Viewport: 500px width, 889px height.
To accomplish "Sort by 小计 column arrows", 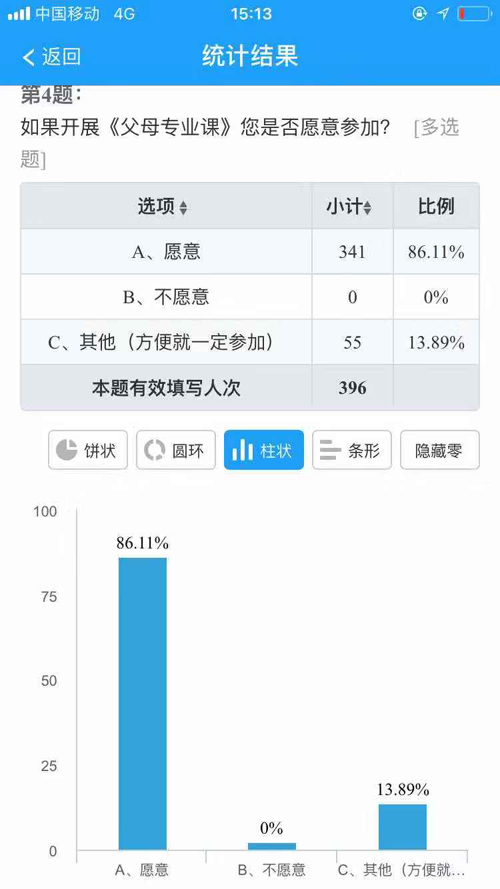I will (367, 208).
